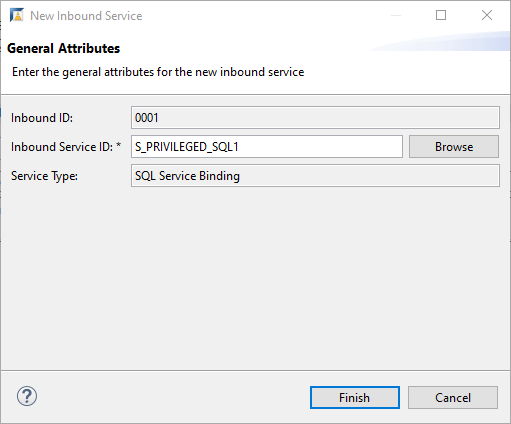Close the New Inbound Service dialog
This screenshot has height=424, width=511.
487,15
